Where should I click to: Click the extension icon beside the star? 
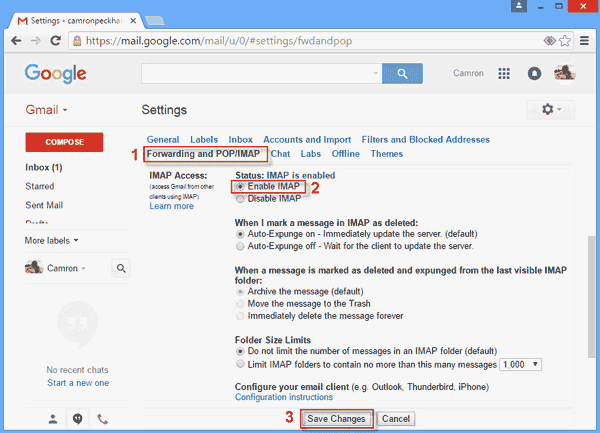[x=549, y=41]
